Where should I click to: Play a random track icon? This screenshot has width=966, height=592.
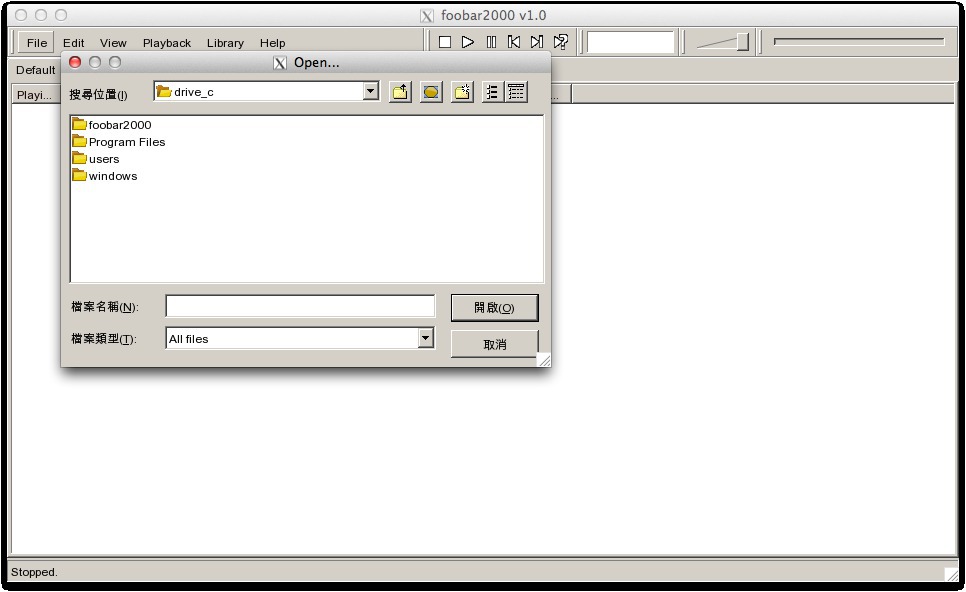pos(561,42)
